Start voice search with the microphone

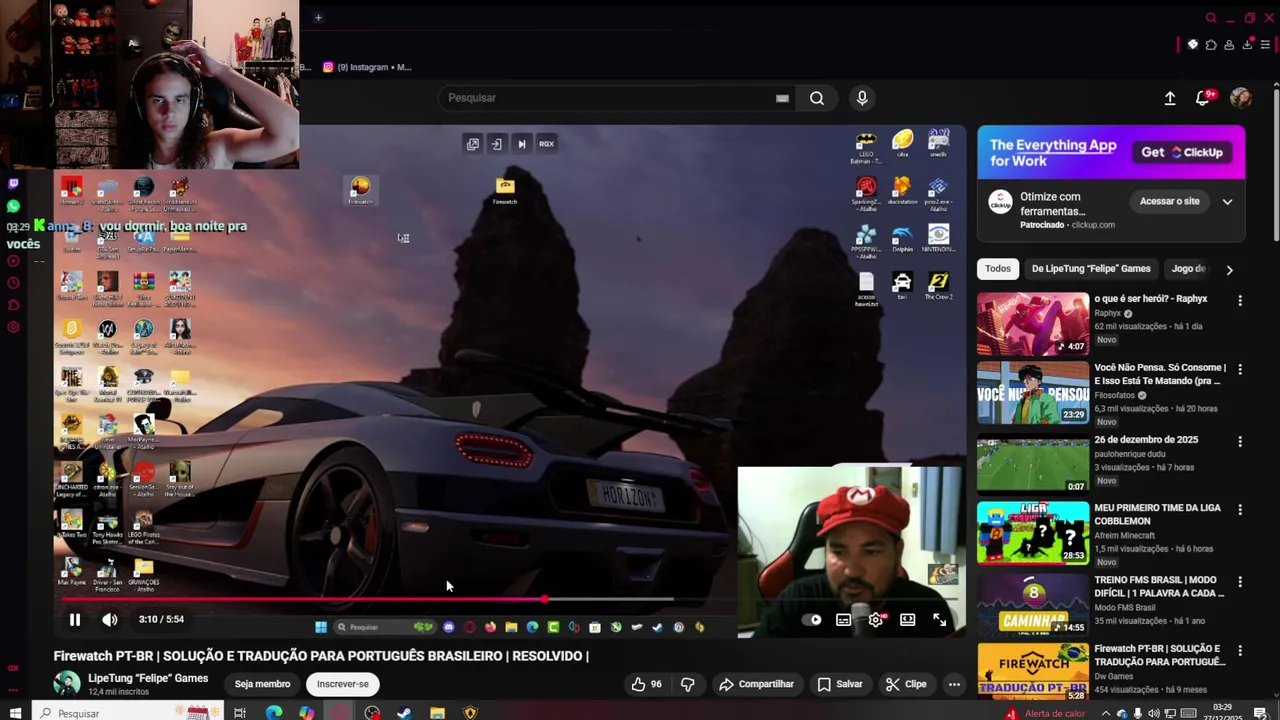coord(862,98)
